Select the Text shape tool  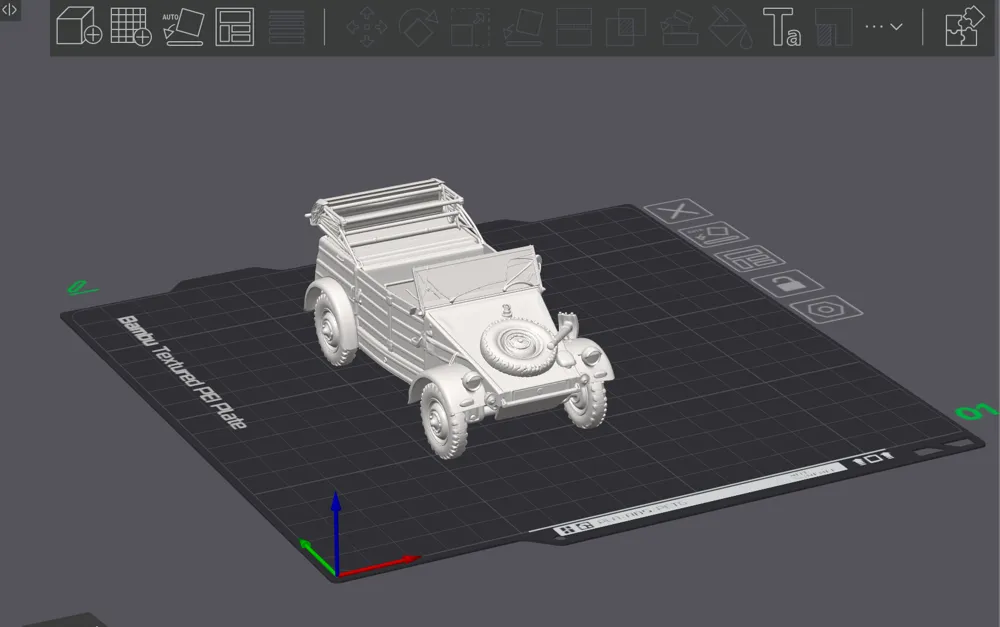(x=782, y=27)
